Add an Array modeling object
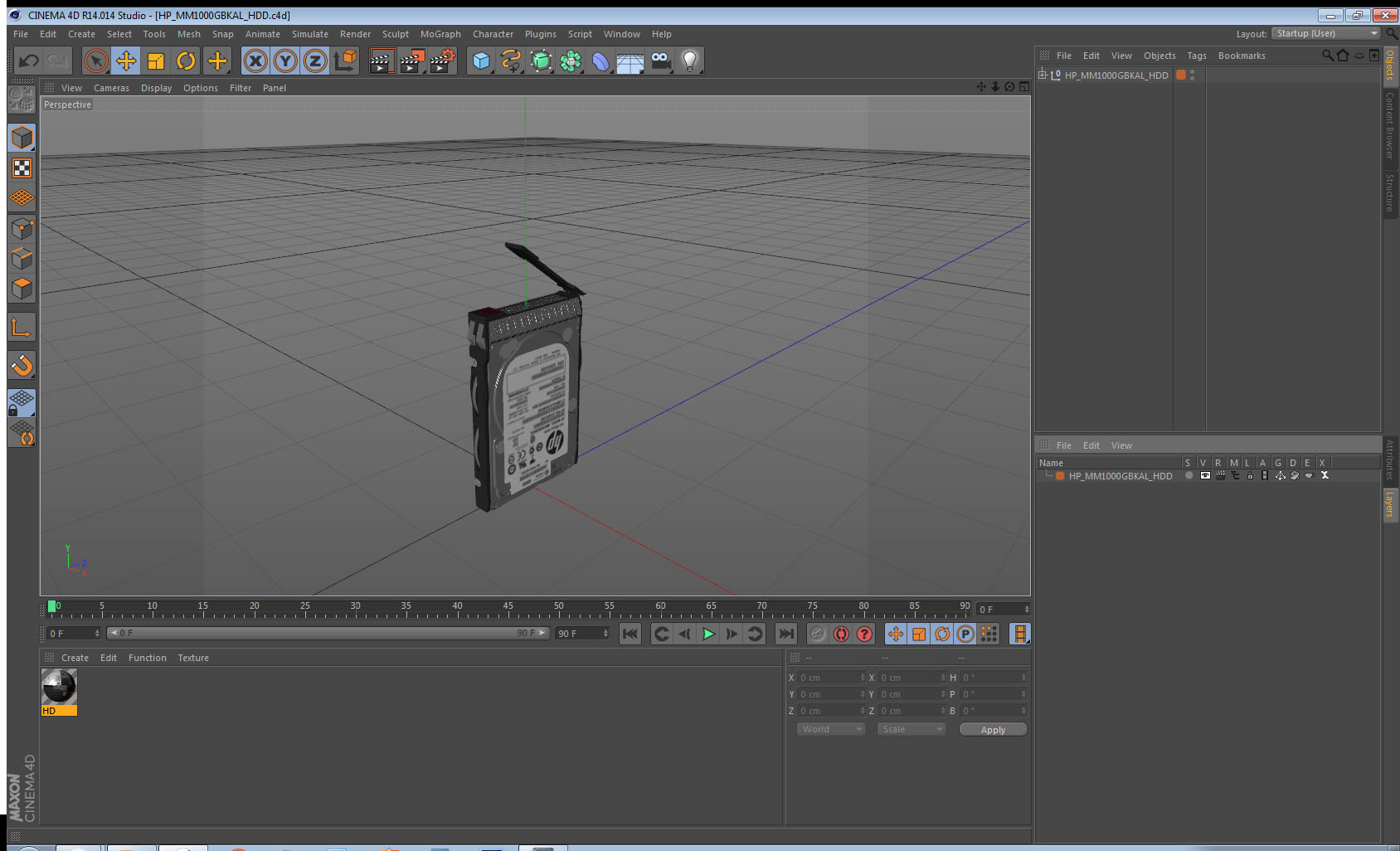This screenshot has width=1400, height=851. click(x=571, y=61)
